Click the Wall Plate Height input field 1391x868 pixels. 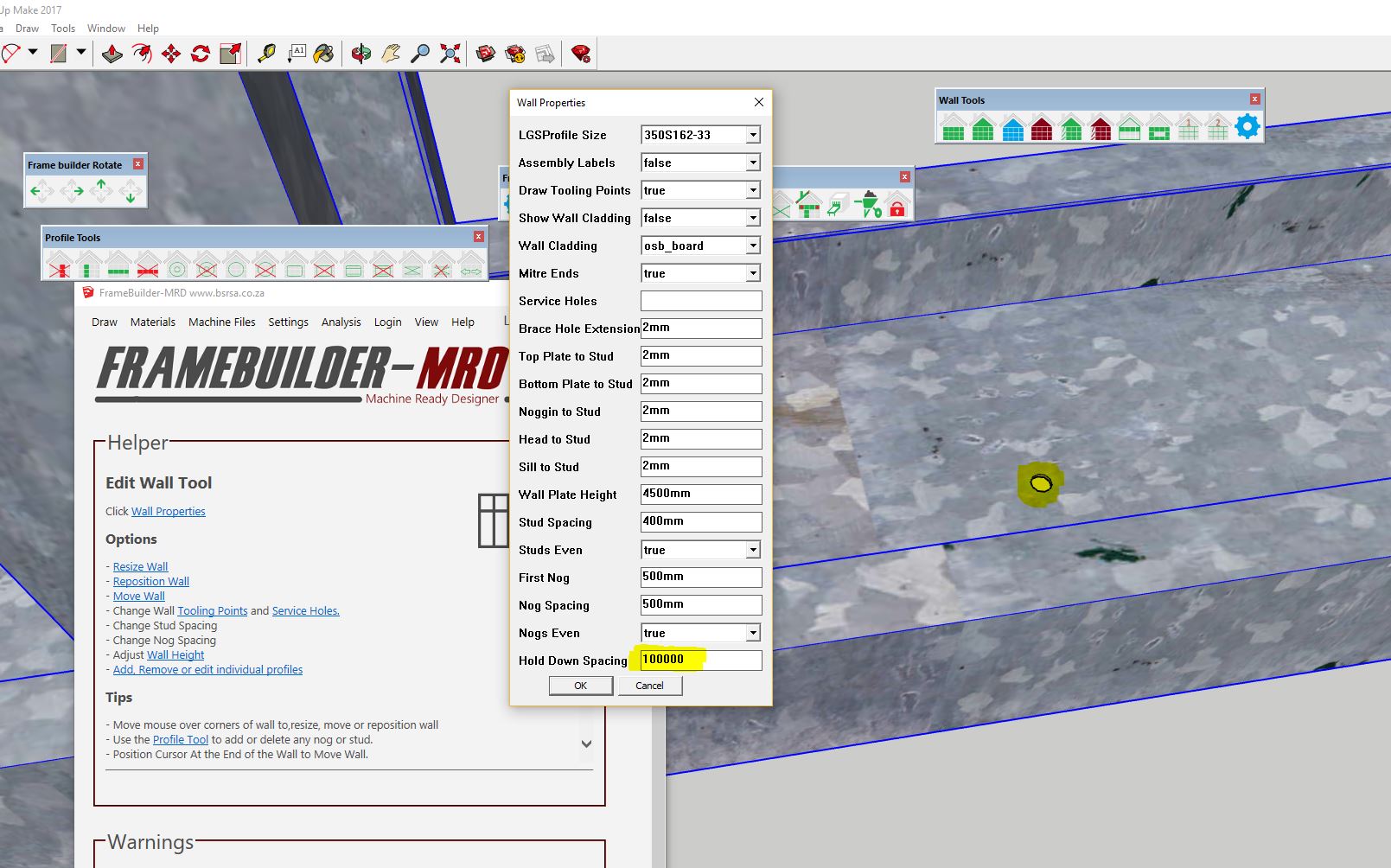701,494
